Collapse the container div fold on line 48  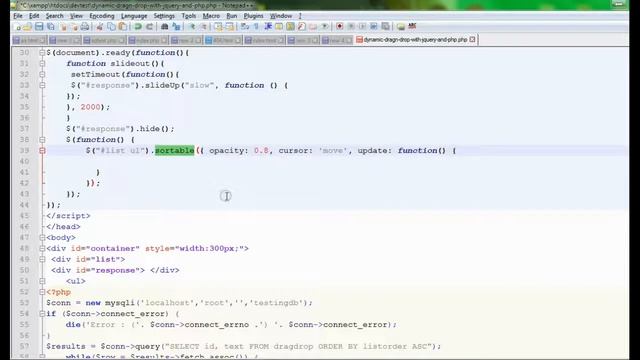pyautogui.click(x=42, y=249)
